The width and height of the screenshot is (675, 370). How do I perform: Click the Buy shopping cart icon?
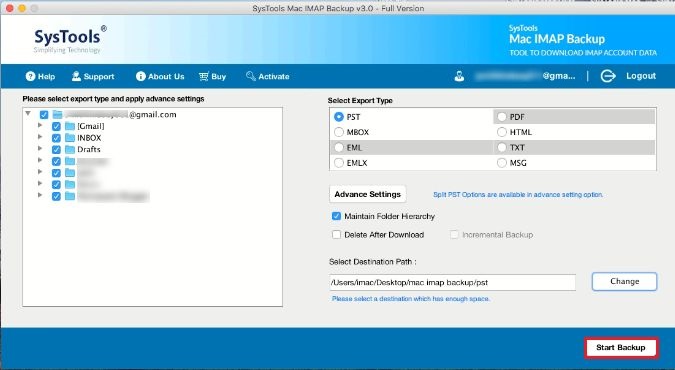[204, 76]
